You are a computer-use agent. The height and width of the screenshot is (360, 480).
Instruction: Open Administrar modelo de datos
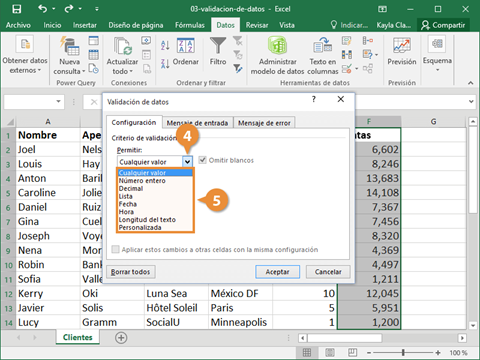click(x=277, y=55)
